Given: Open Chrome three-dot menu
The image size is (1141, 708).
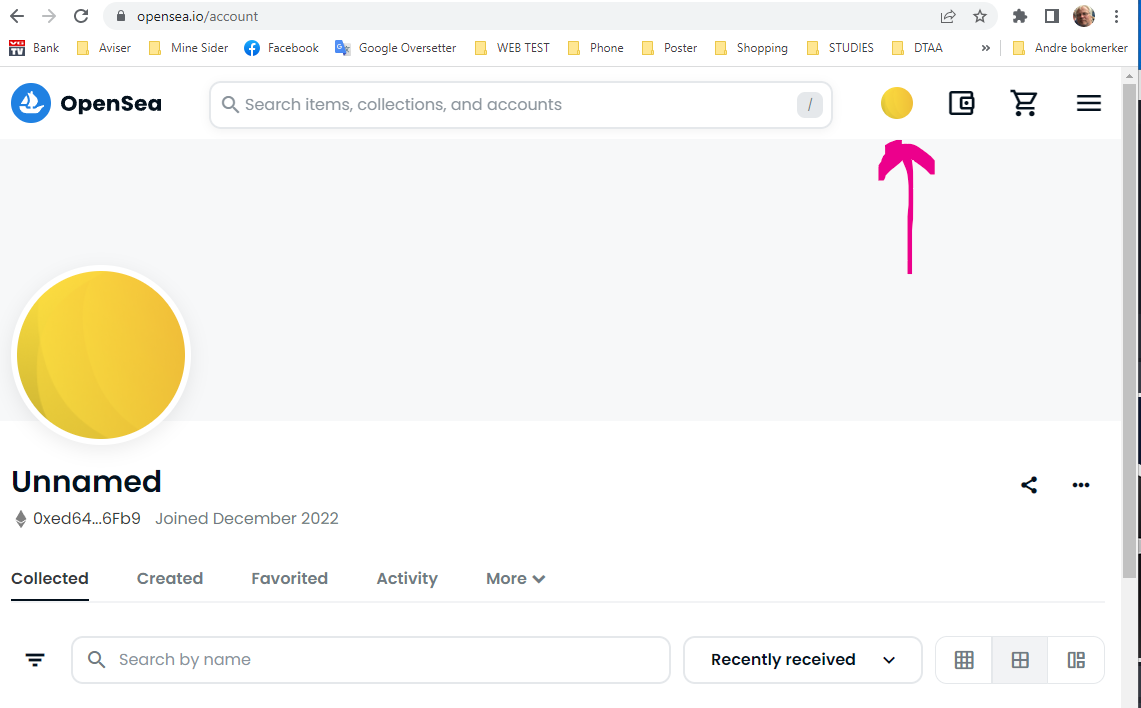Looking at the screenshot, I should coord(1116,16).
